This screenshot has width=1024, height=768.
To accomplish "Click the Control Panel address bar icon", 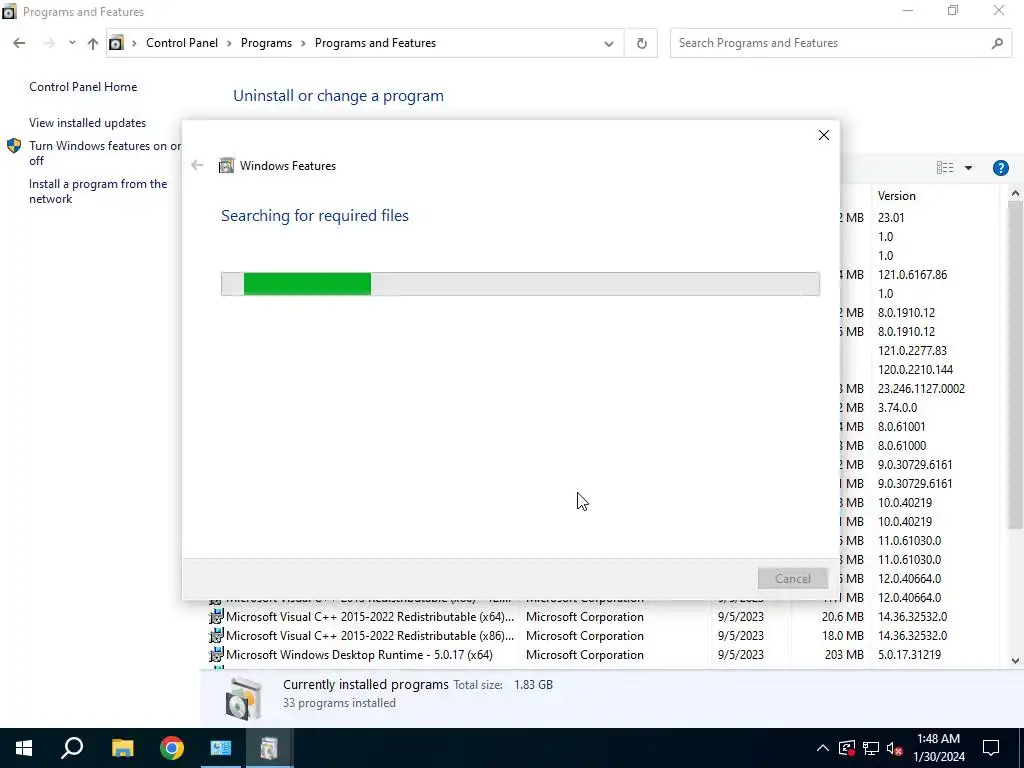I will tap(116, 43).
